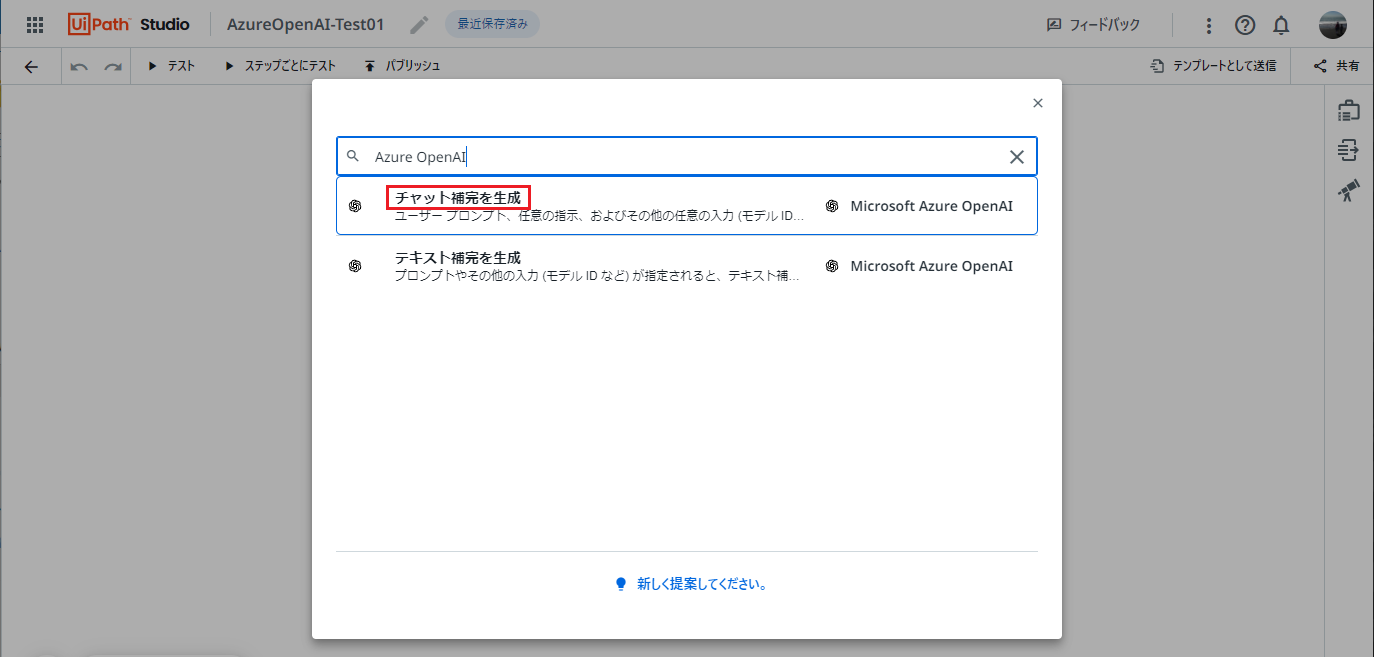Click パブリッシュ publish button
The image size is (1374, 657).
tap(402, 66)
